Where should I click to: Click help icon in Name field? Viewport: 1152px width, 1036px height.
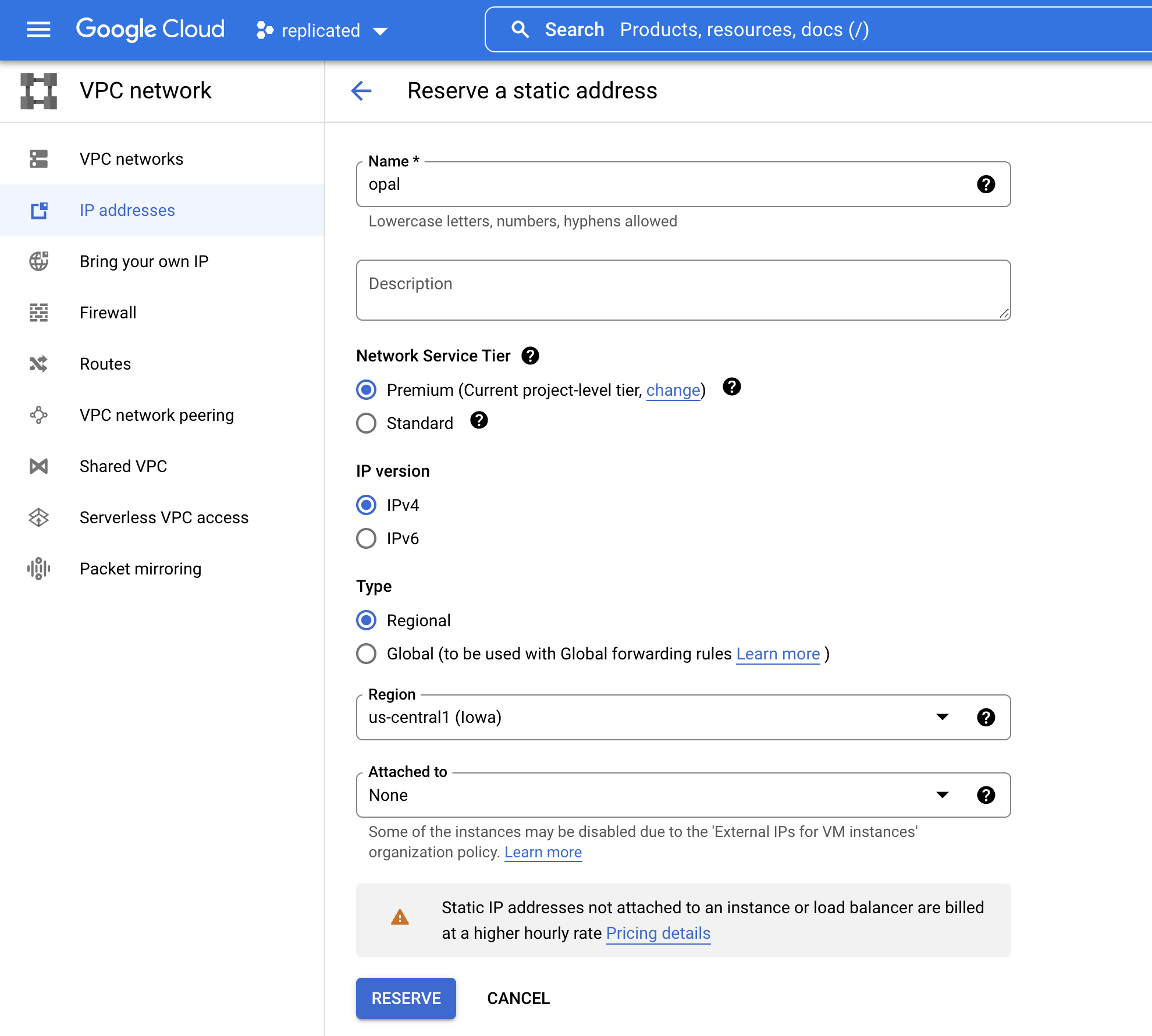click(986, 185)
